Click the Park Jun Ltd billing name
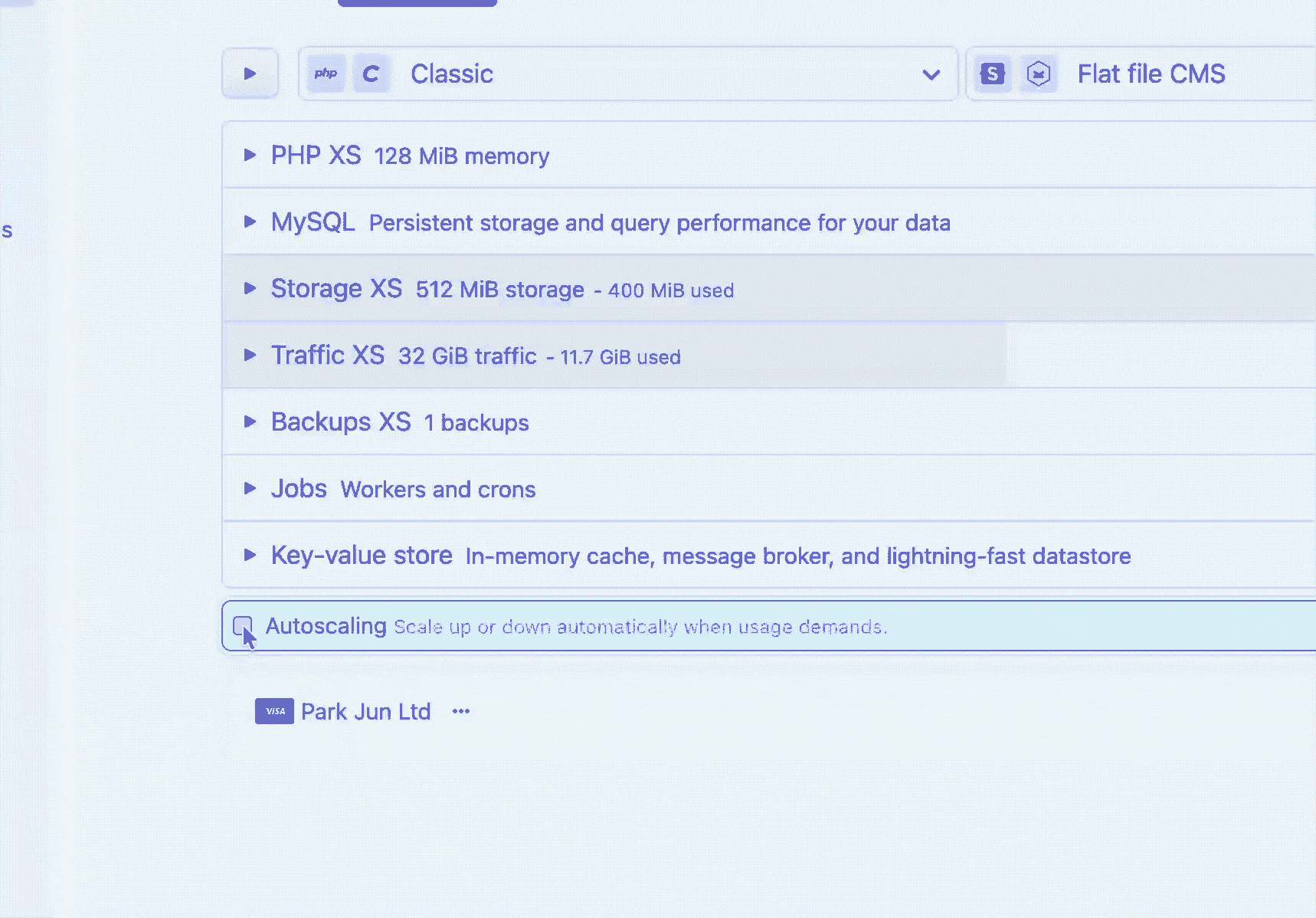Viewport: 1316px width, 918px height. point(365,711)
